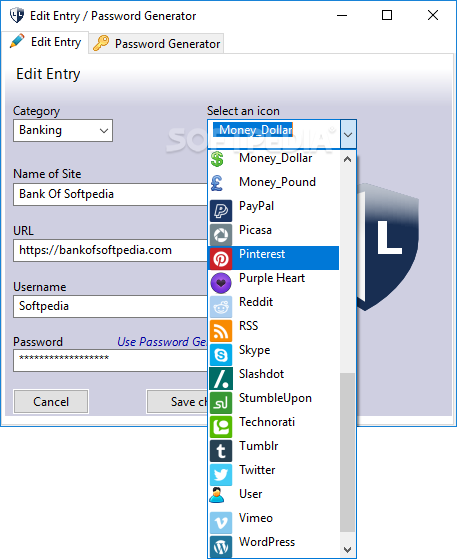Pick the Vimeo v icon

221,523
